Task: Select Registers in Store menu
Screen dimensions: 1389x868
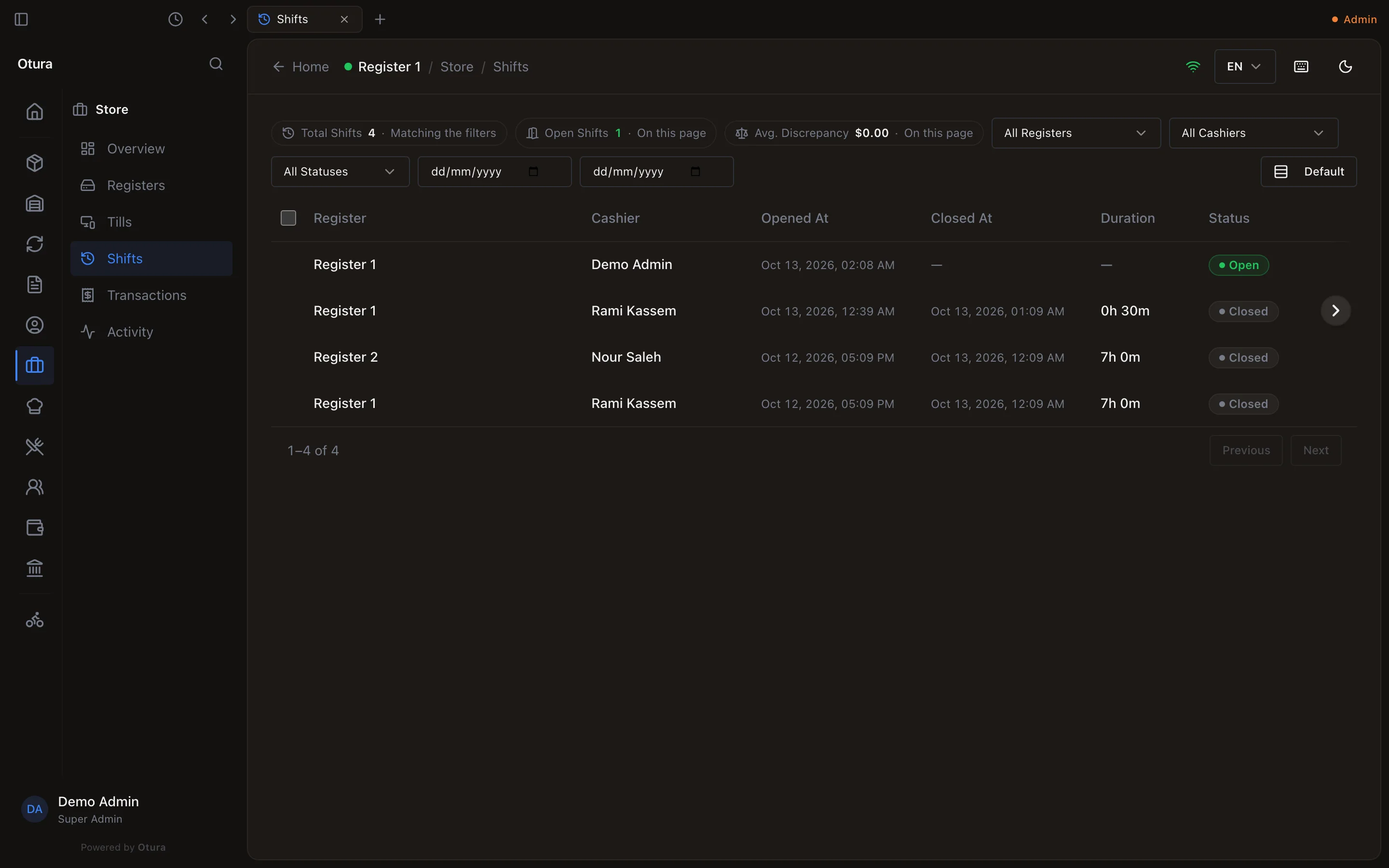Action: tap(151, 186)
